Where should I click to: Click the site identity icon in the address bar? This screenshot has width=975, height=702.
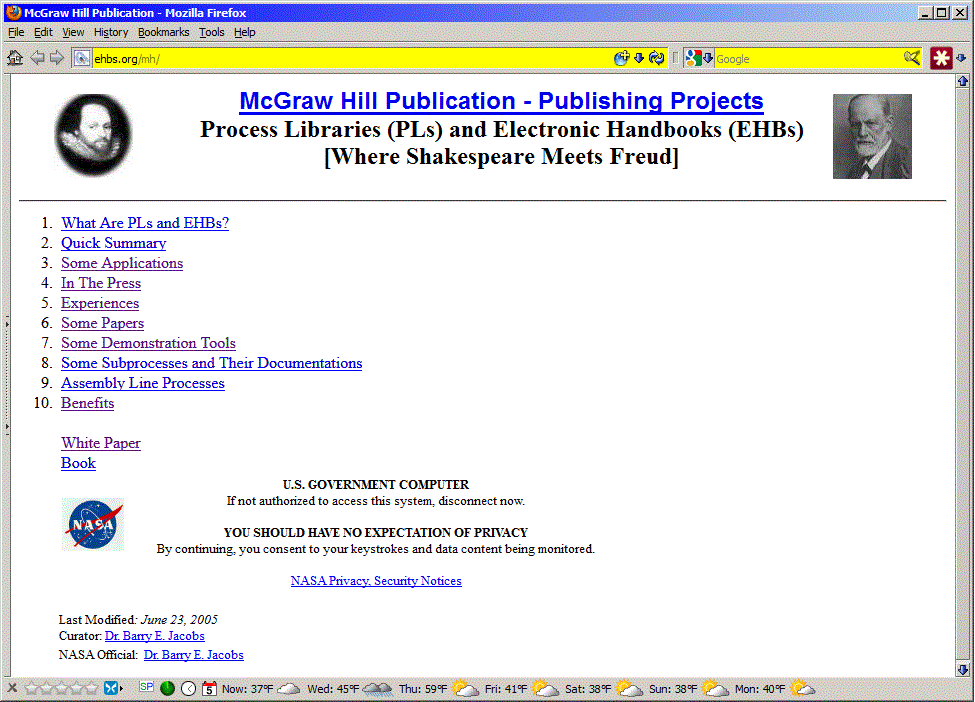[81, 58]
